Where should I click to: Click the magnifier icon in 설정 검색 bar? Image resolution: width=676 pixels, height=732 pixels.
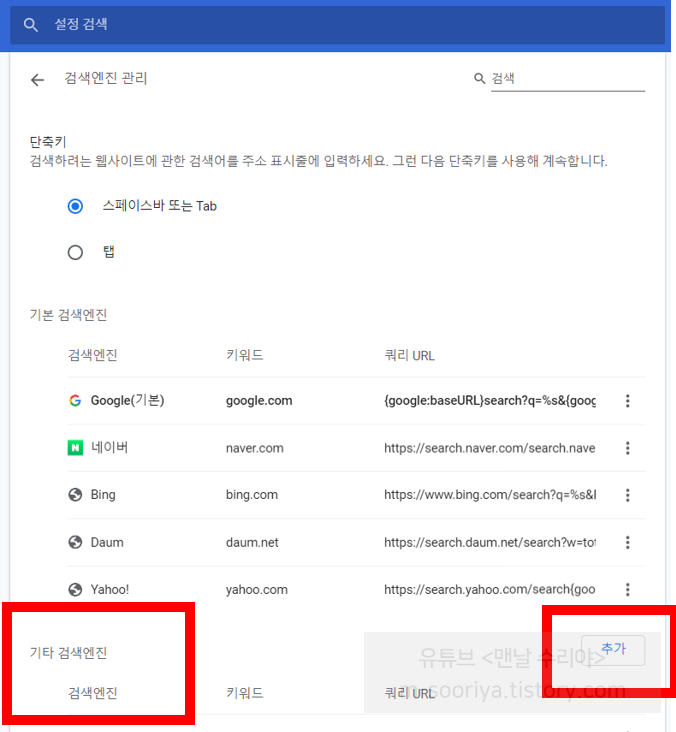click(x=31, y=25)
